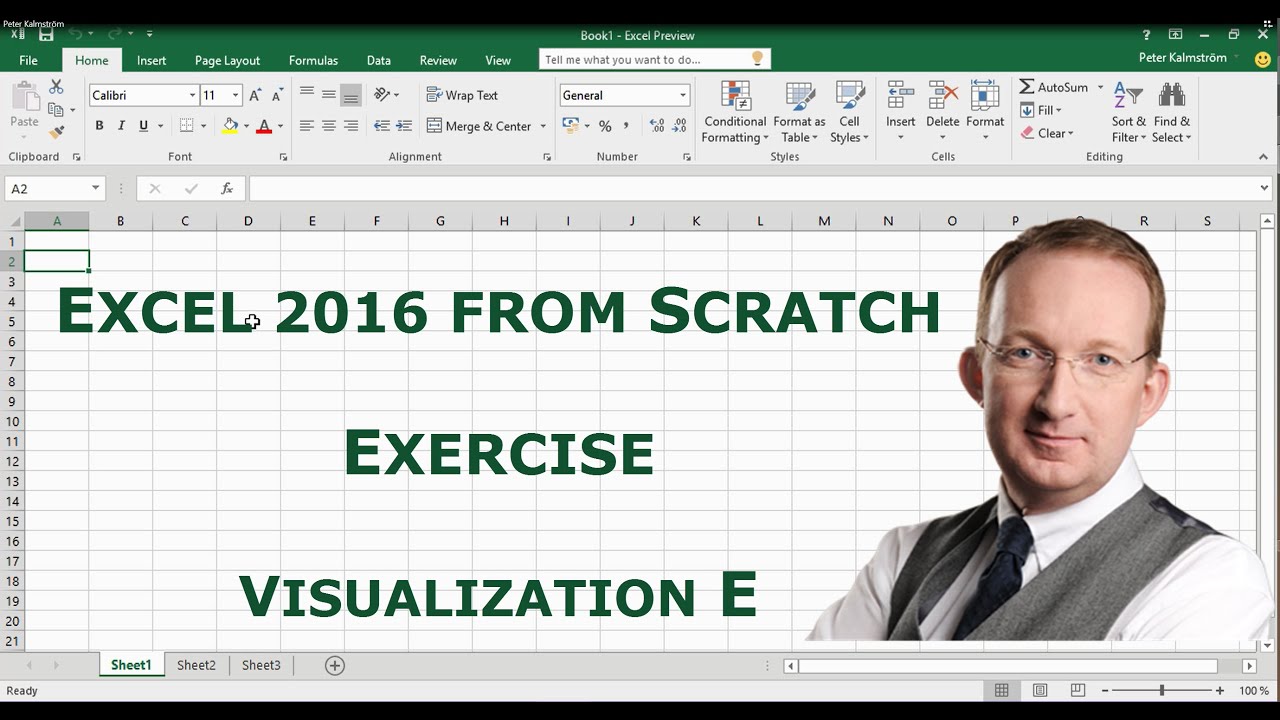
Task: Apply Percent Style number format
Action: click(x=605, y=126)
